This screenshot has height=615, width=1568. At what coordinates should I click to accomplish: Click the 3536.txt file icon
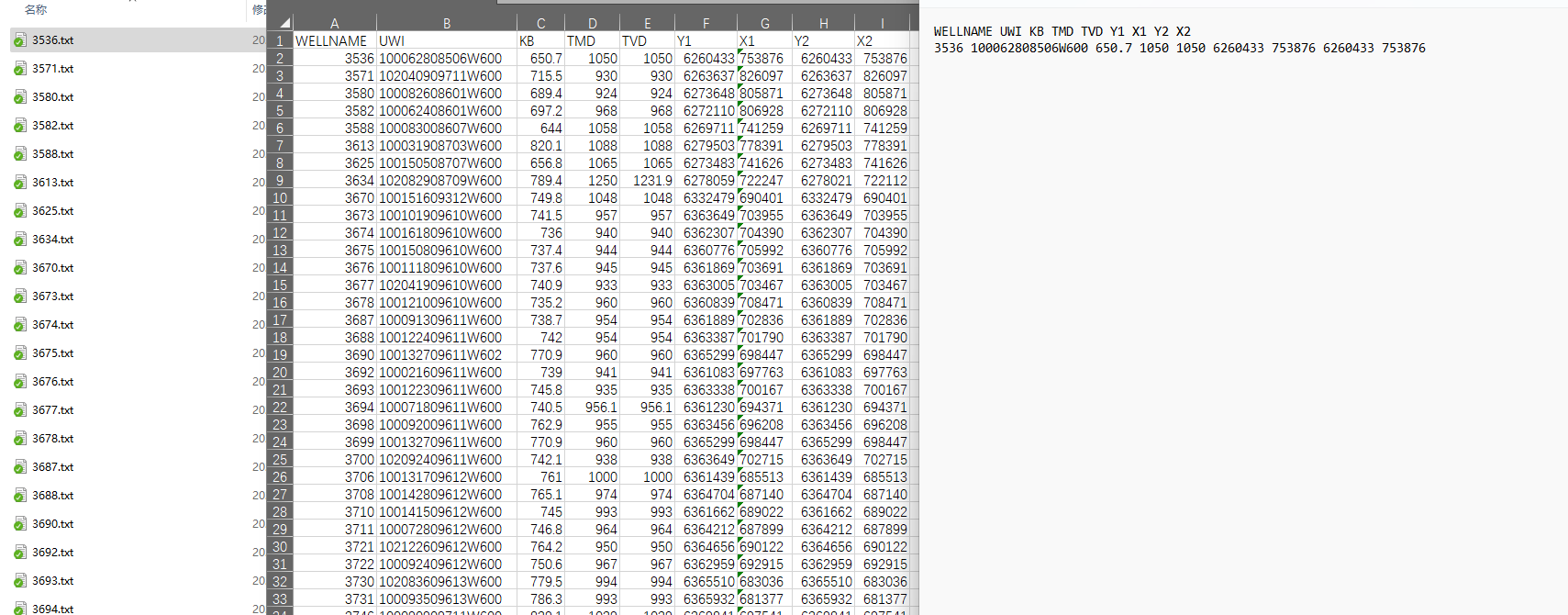pyautogui.click(x=20, y=40)
